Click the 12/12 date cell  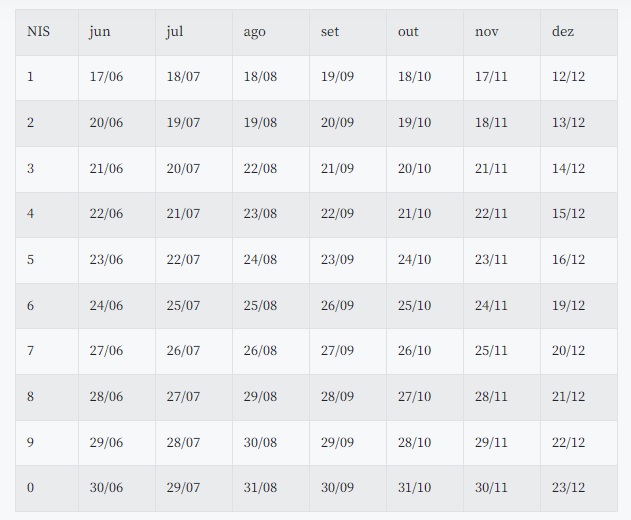(568, 77)
